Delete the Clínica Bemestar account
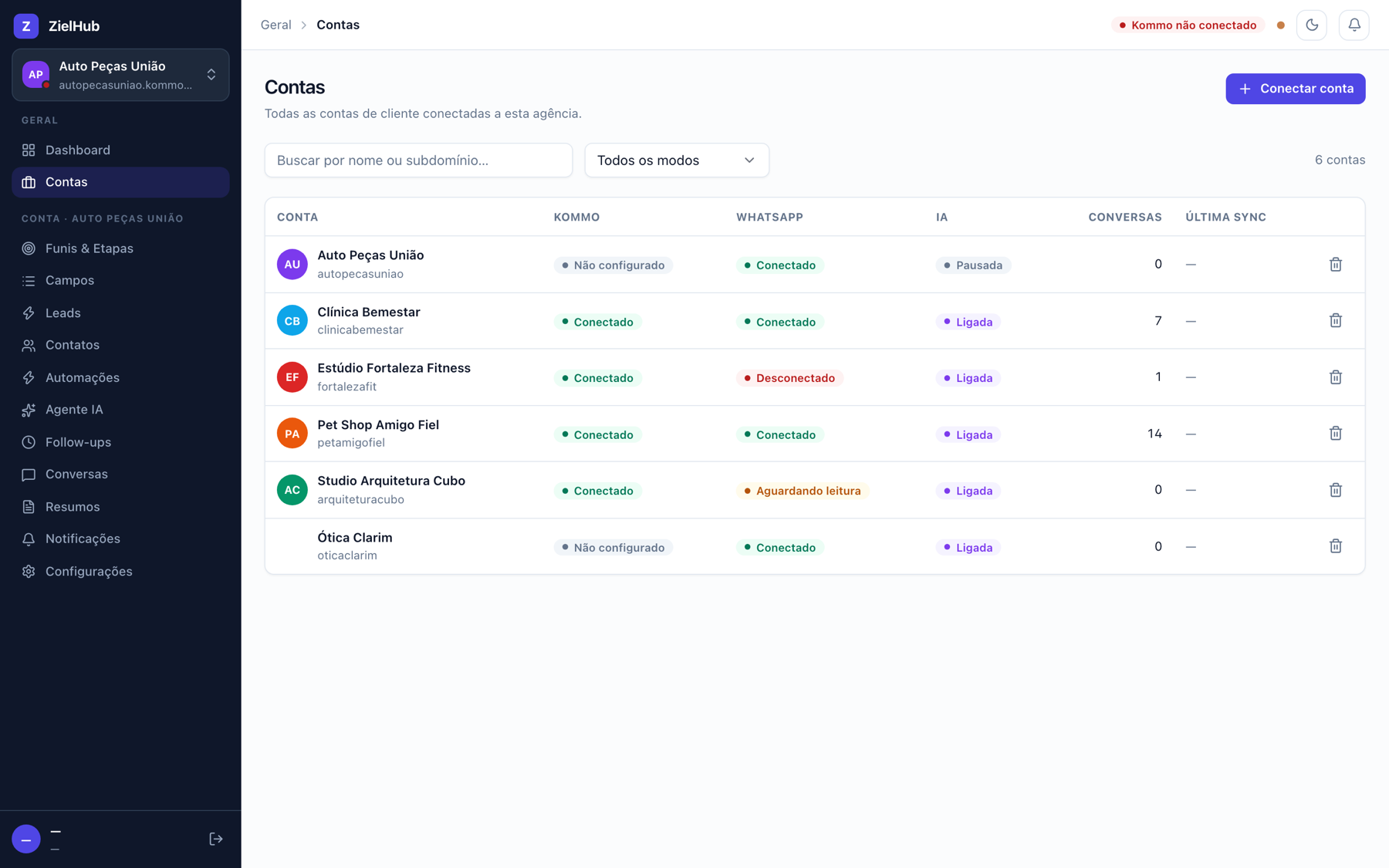The width and height of the screenshot is (1389, 868). coord(1336,321)
